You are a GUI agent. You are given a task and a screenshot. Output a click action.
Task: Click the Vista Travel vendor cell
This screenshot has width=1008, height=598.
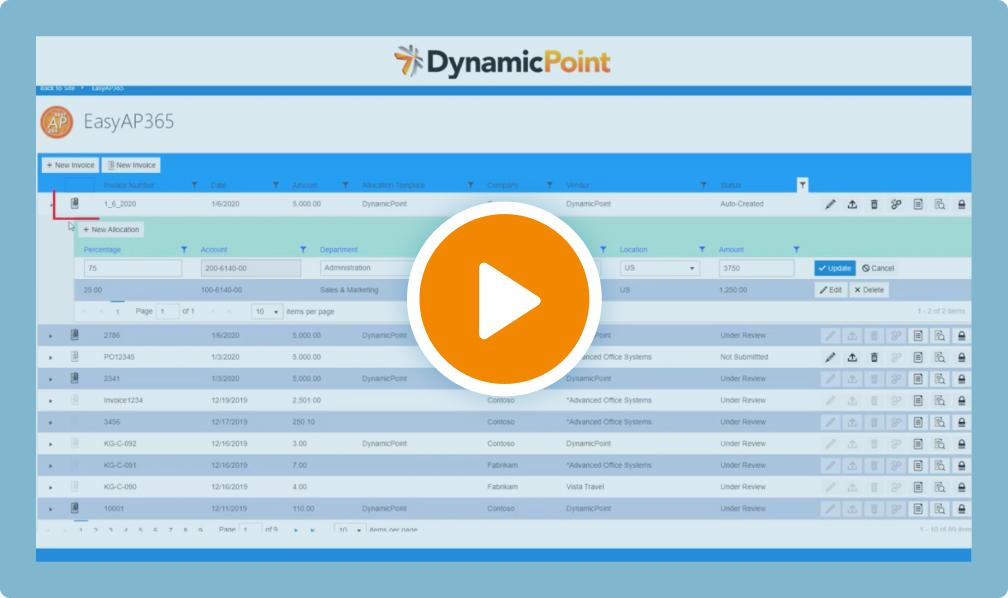pyautogui.click(x=585, y=487)
